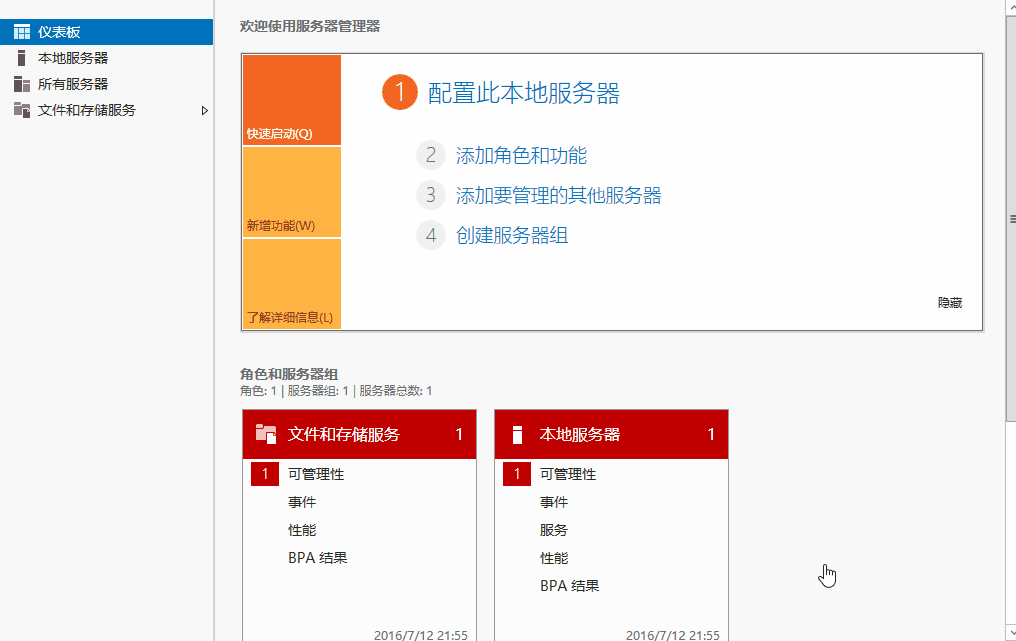Click the 欢迎使用服务器管理器 heading

point(310,27)
